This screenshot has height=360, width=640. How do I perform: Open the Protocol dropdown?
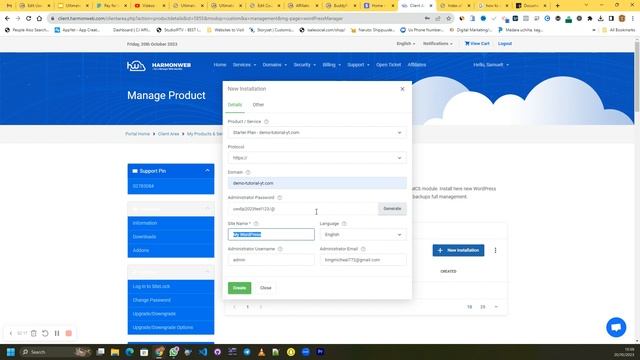pos(317,158)
